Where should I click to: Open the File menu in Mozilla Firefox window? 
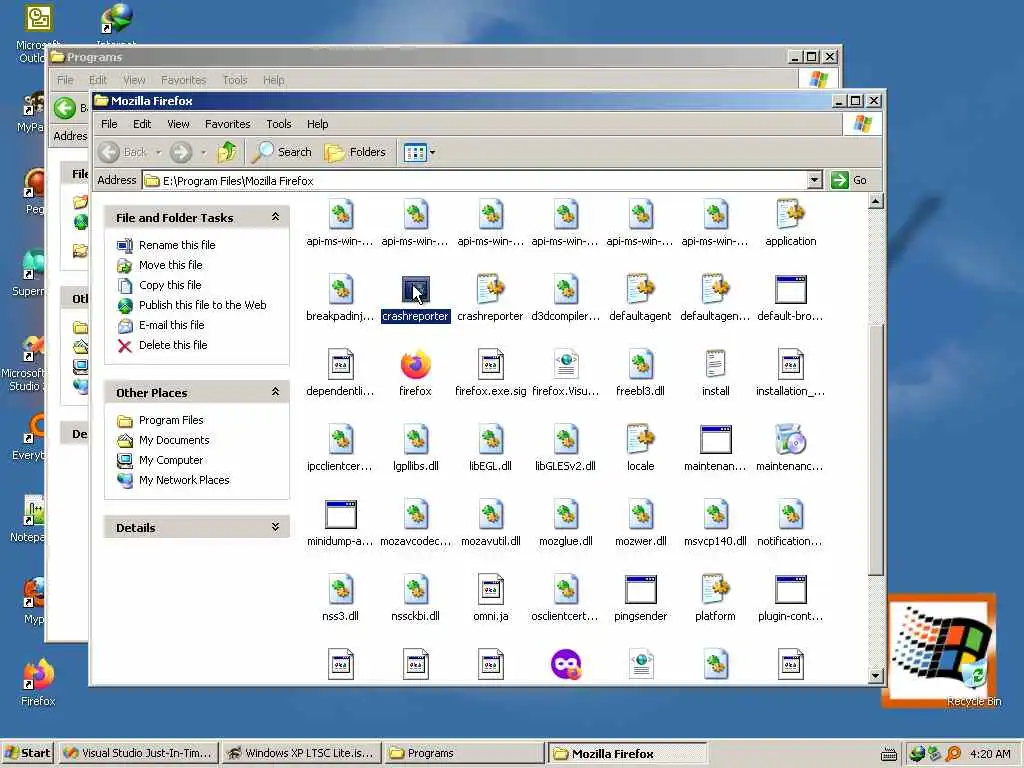click(109, 124)
